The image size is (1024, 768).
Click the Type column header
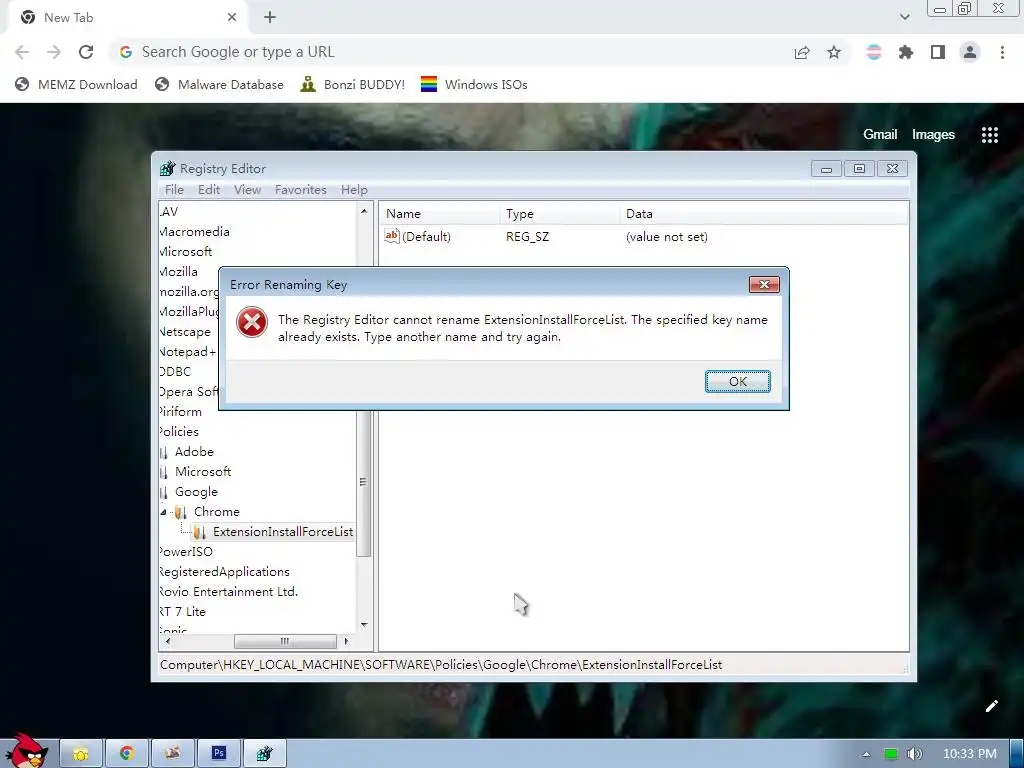559,214
